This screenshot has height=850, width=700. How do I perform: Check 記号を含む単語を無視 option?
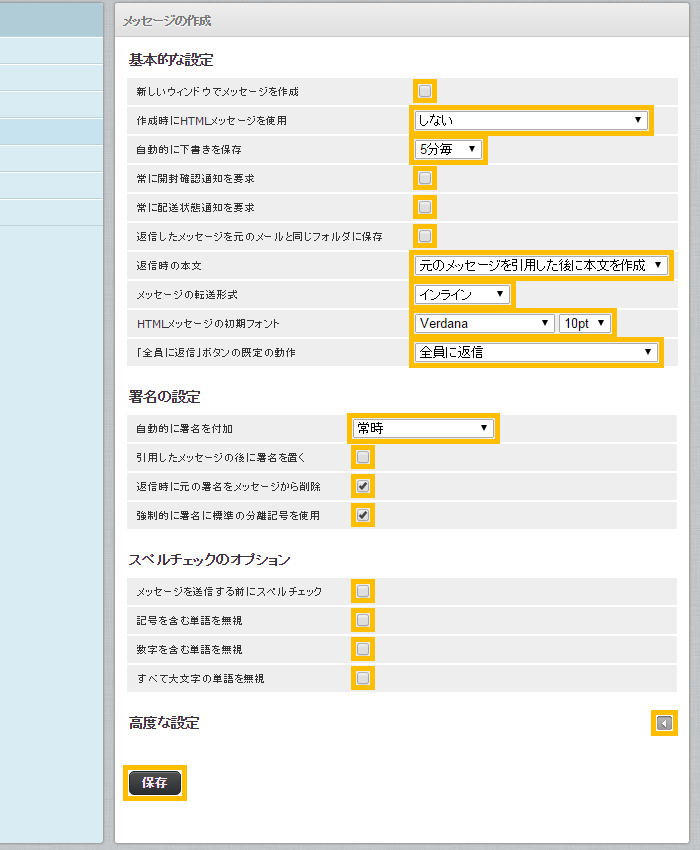click(363, 620)
